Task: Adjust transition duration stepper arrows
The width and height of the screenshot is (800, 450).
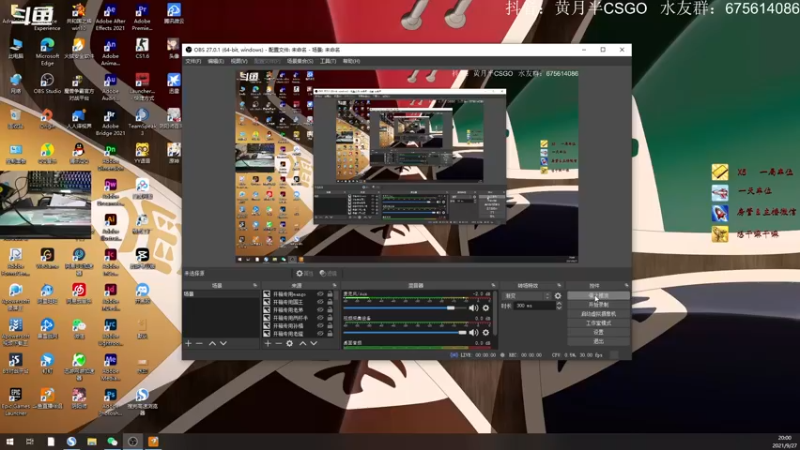Action: pos(559,306)
